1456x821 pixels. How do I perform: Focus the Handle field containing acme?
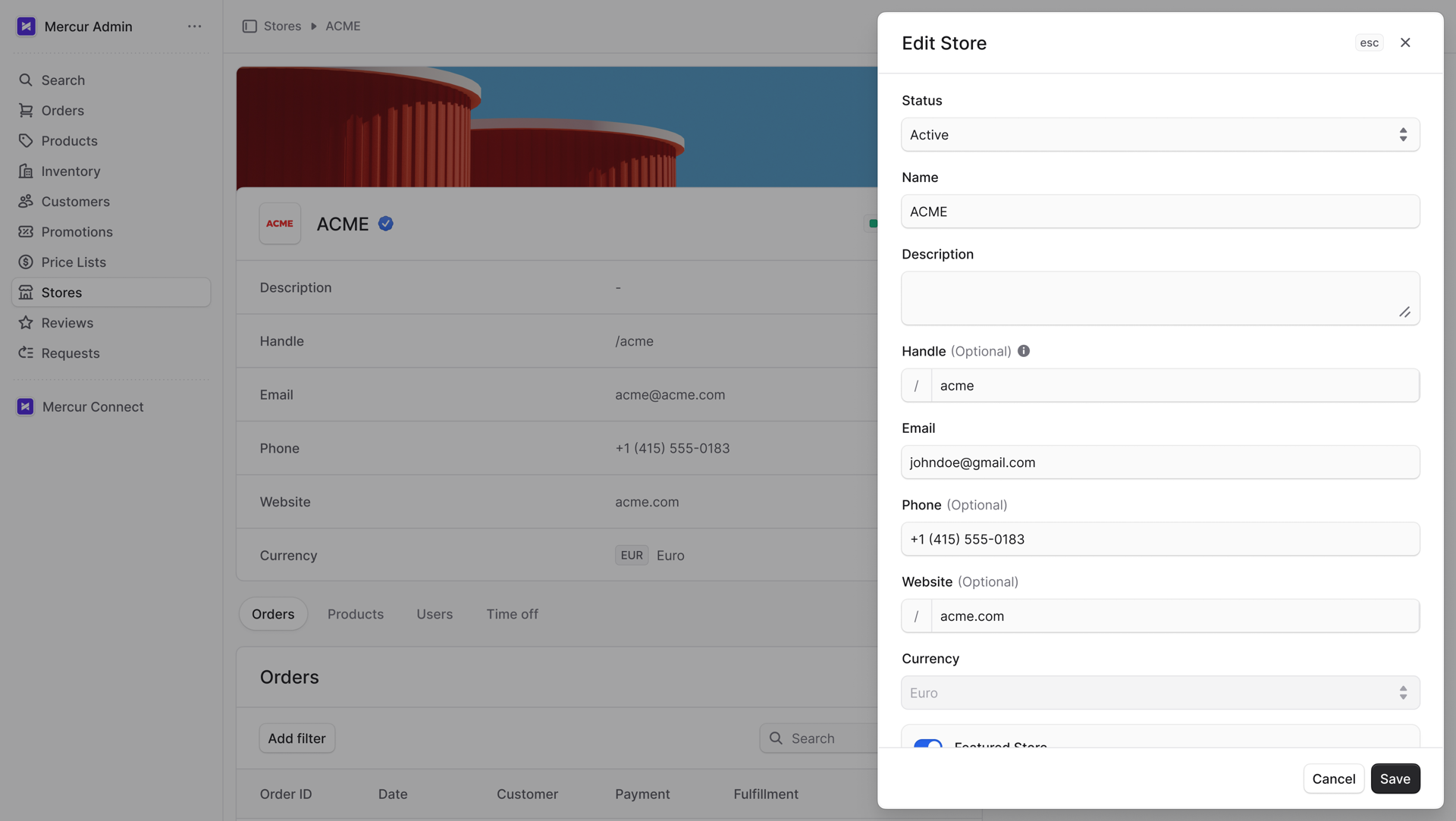[1175, 386]
